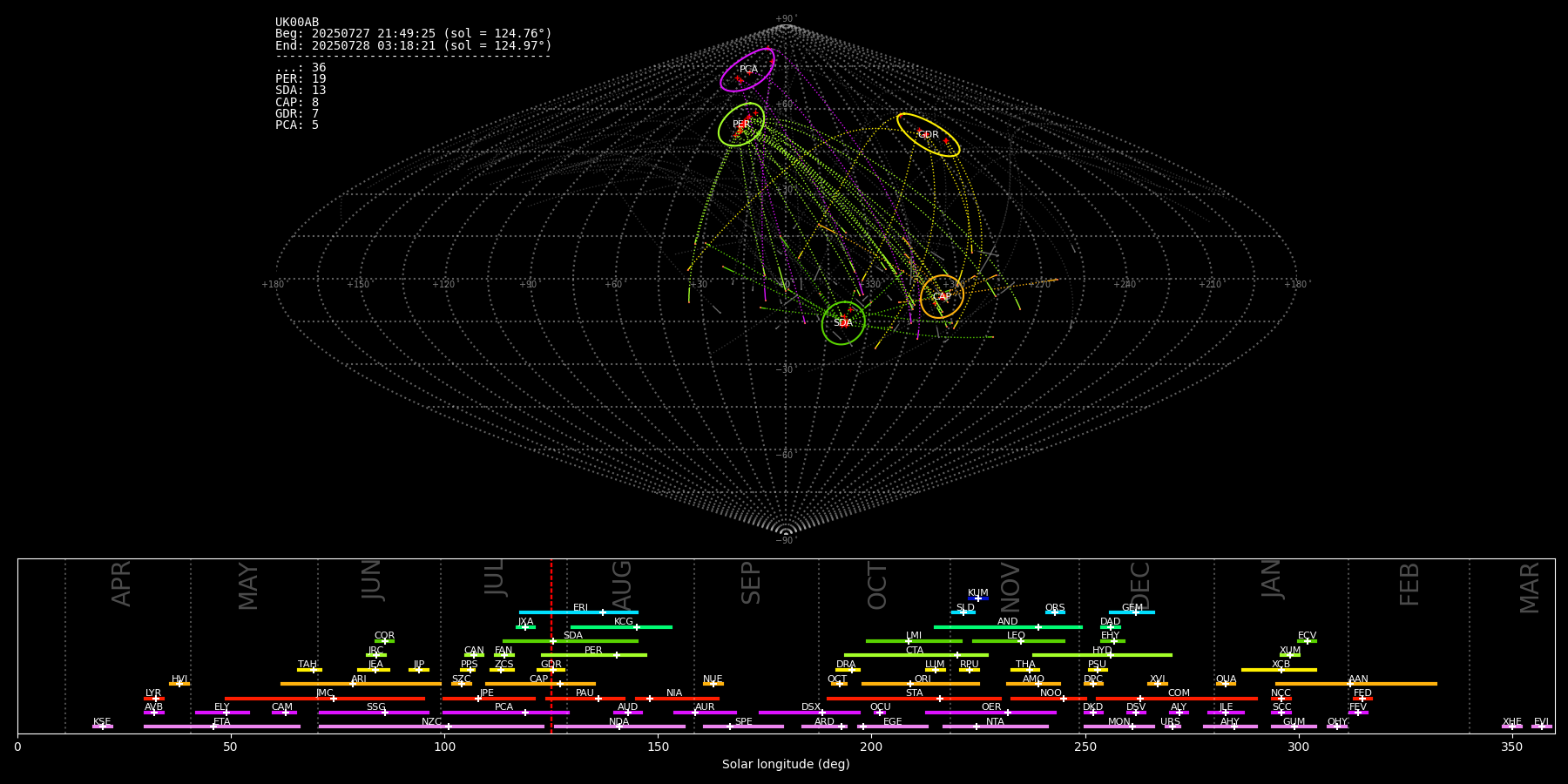Click the CTA shower label on the timeline
The image size is (1568, 784).
point(915,651)
